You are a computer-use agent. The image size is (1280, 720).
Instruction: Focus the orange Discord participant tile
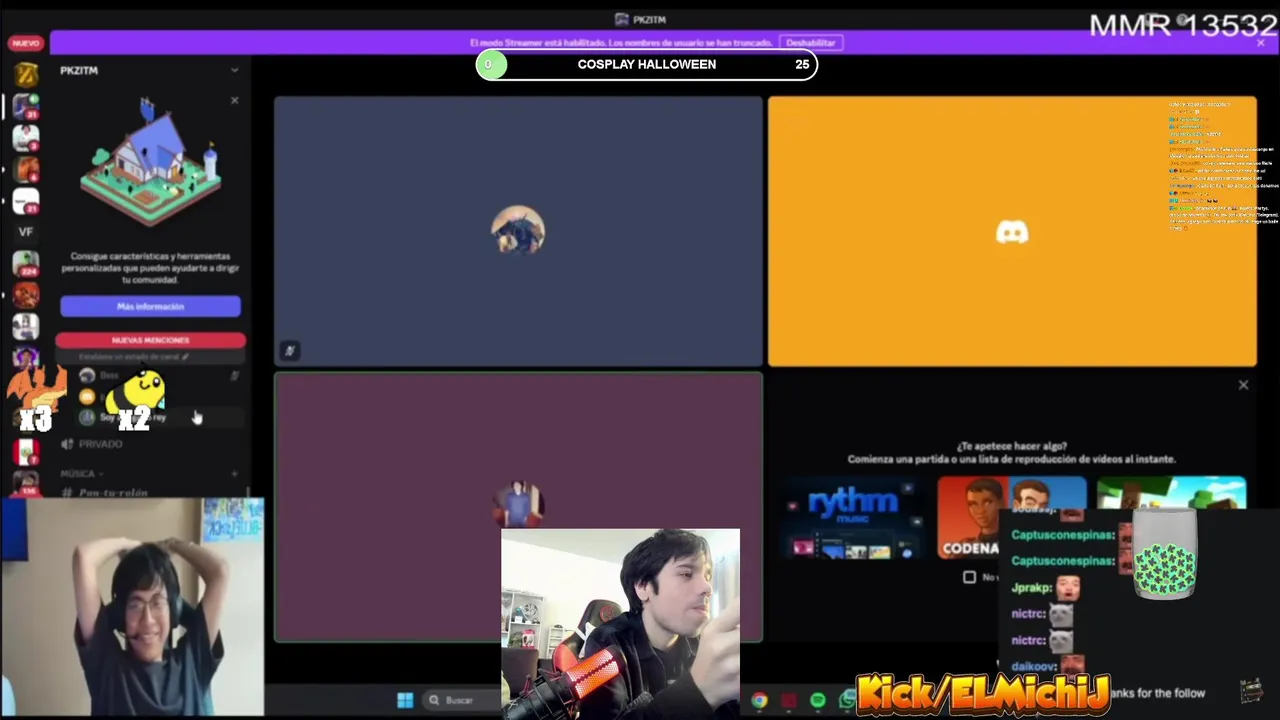click(x=1012, y=231)
